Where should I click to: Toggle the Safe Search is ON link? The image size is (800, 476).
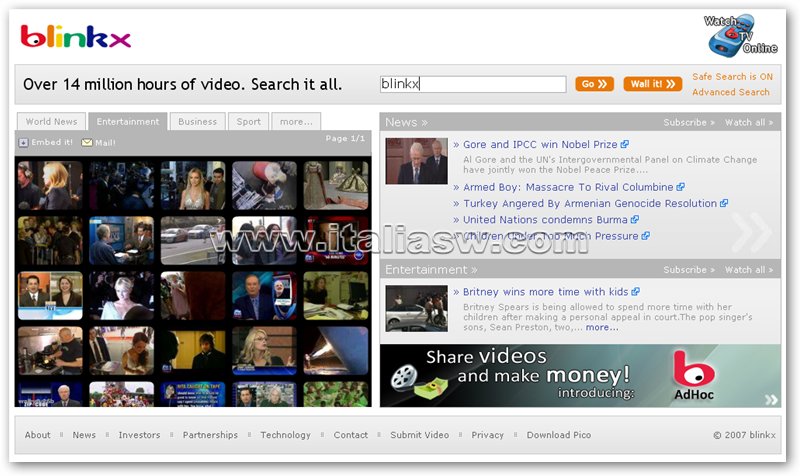[x=732, y=77]
